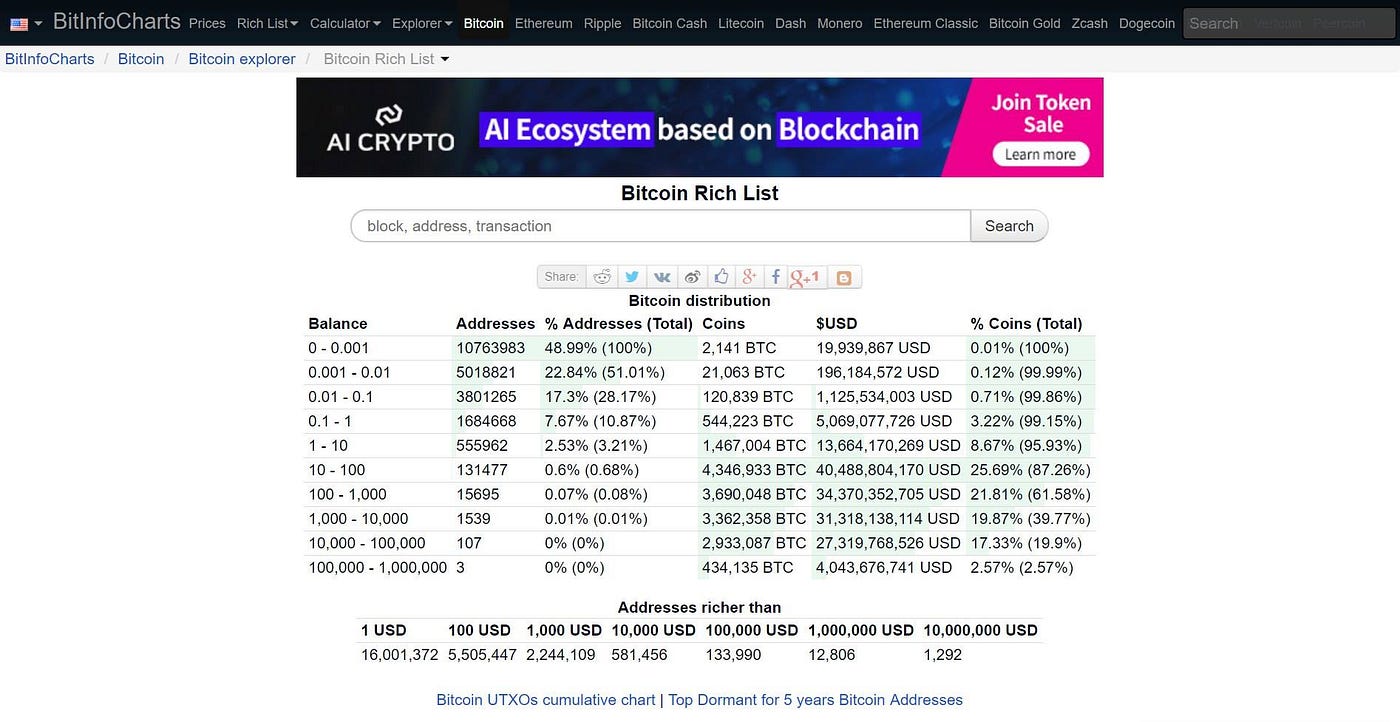Select Litecoin in the navigation bar
Screen dimensions: 1400x722
coord(740,23)
